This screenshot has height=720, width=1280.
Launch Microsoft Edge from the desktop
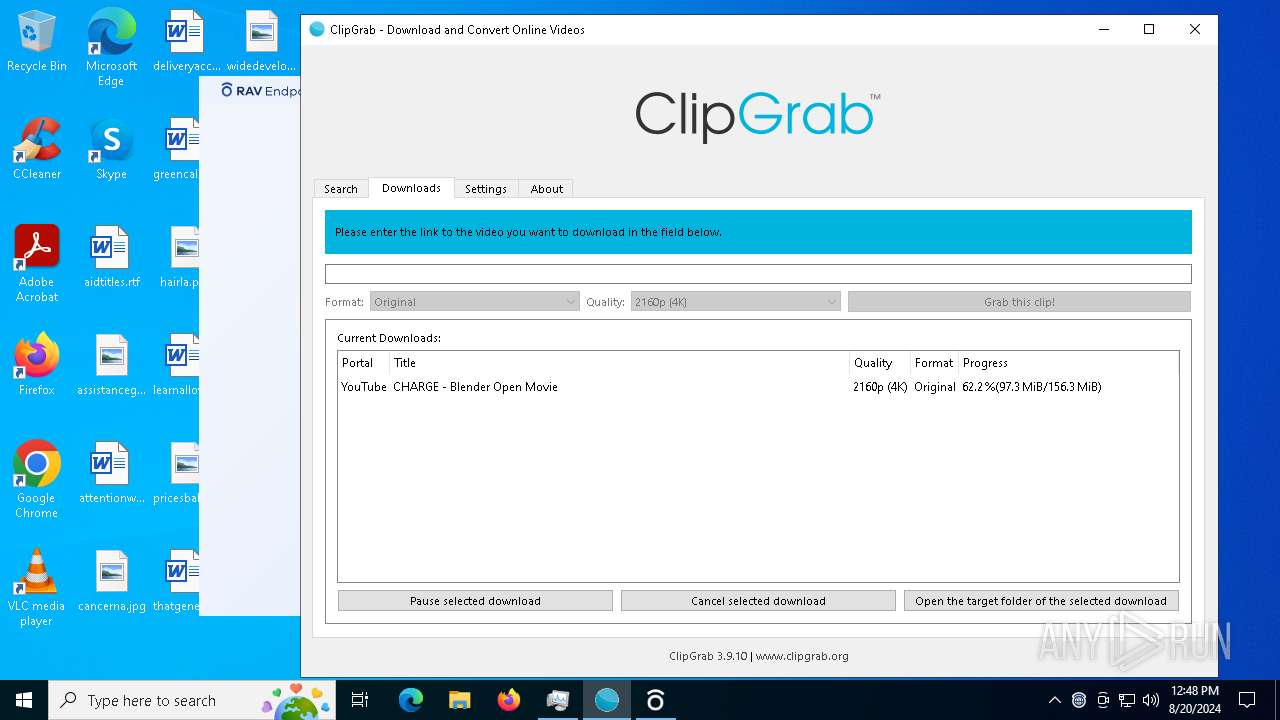(111, 48)
